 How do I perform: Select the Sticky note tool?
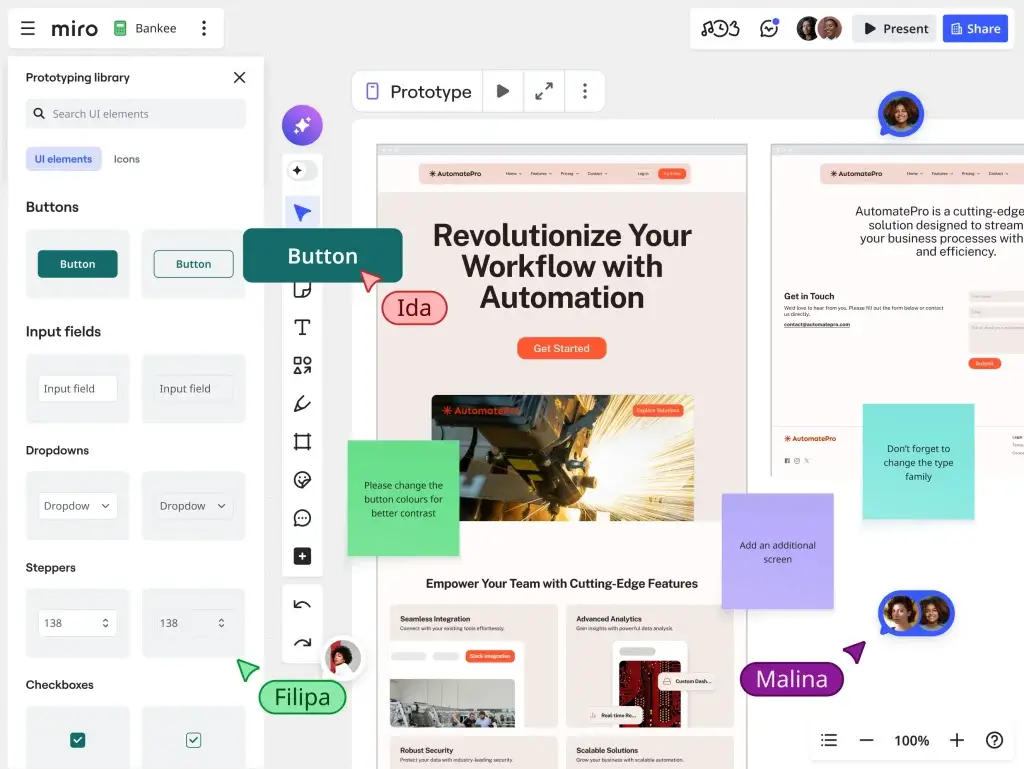coord(302,289)
